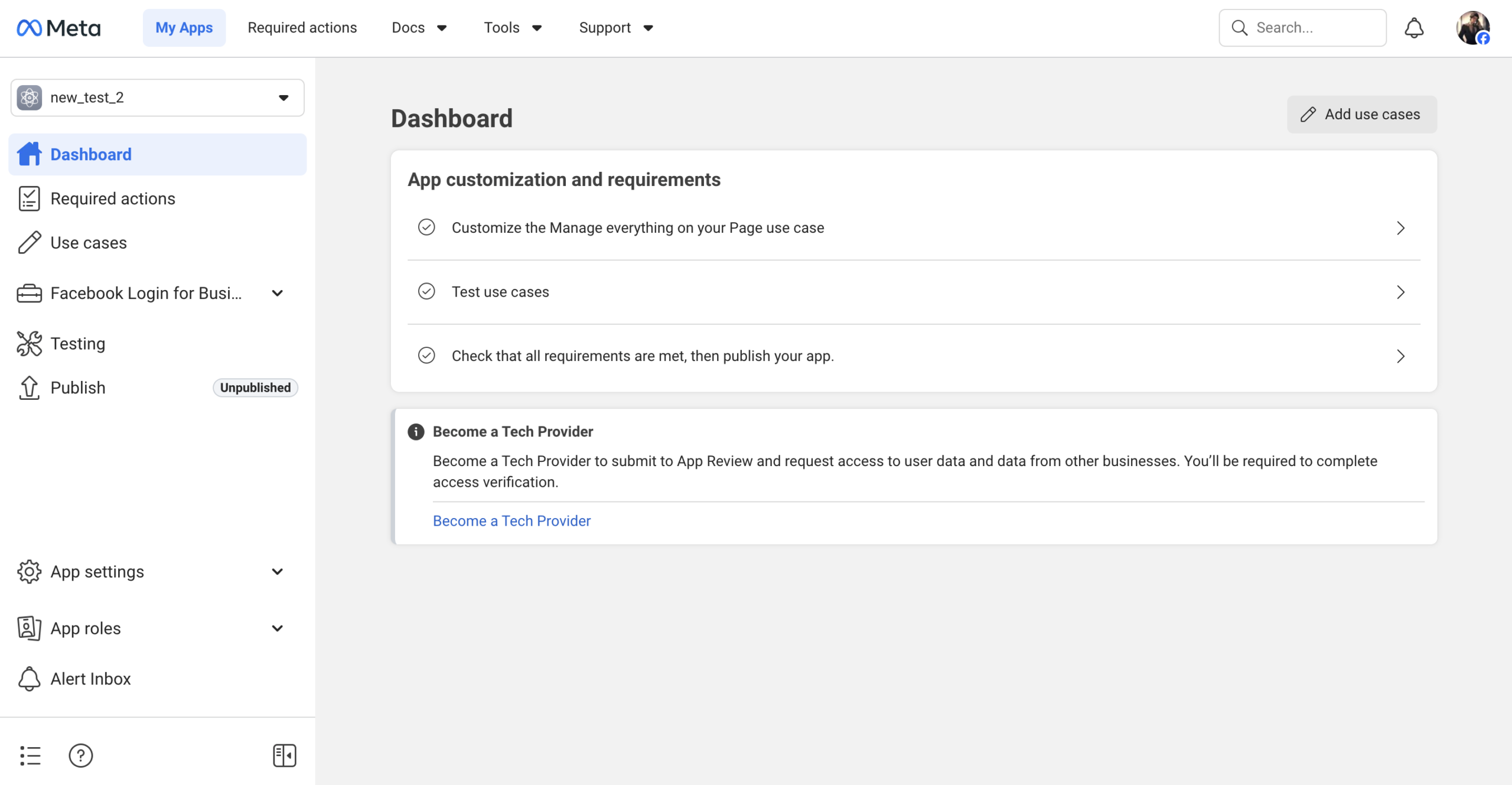Open the Docs menu
This screenshot has width=1512, height=785.
pos(419,28)
